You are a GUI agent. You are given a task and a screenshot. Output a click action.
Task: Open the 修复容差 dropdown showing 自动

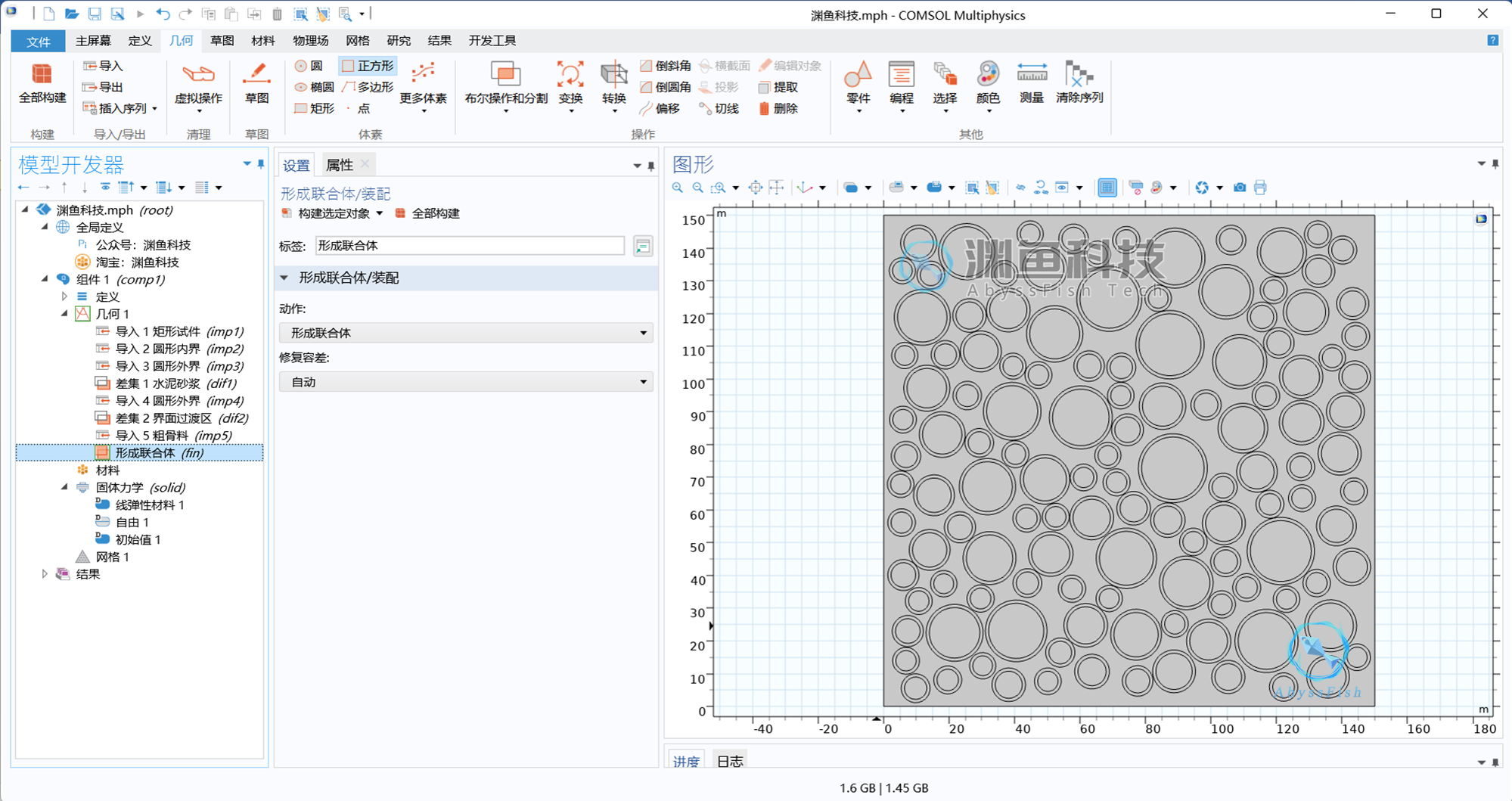[466, 382]
